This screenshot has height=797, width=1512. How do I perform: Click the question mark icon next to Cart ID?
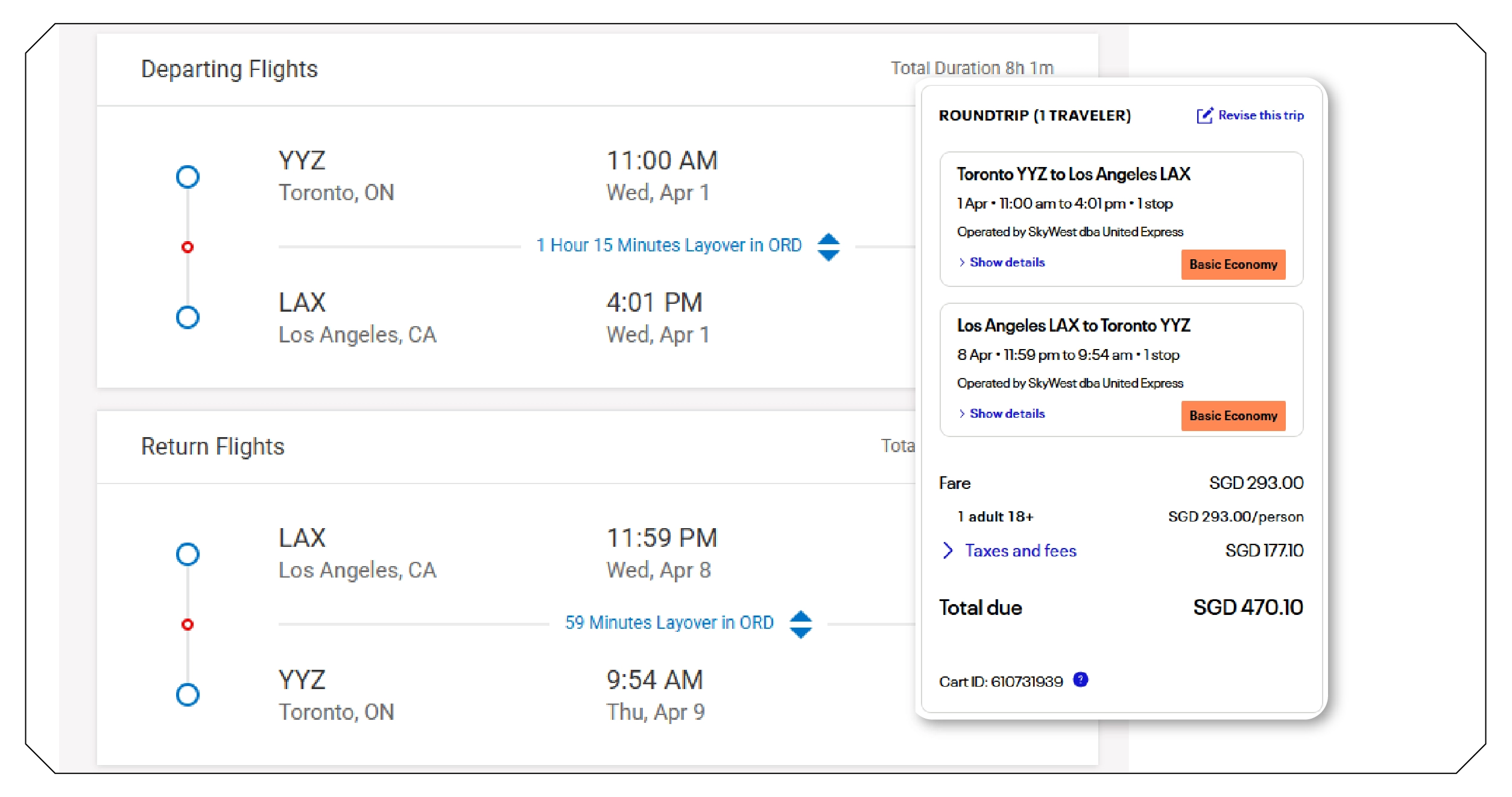point(1080,680)
